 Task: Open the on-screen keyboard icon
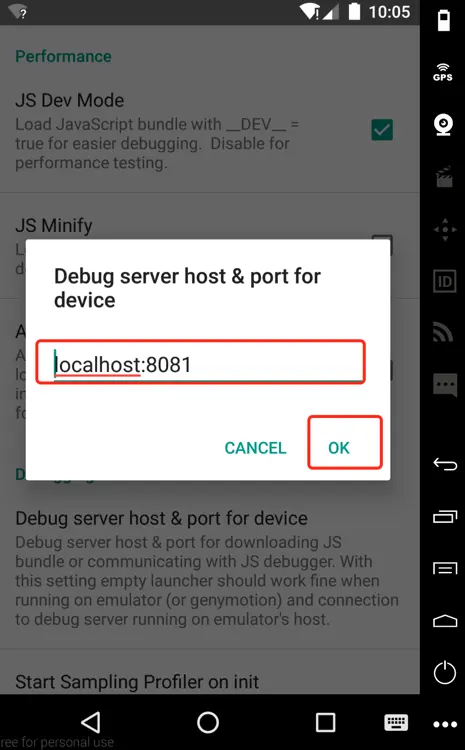pos(397,722)
